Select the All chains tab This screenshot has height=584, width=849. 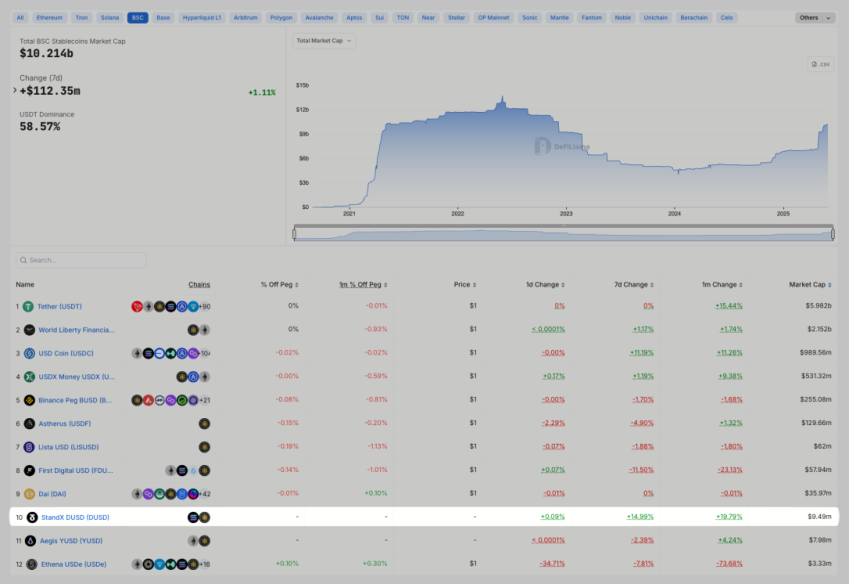coord(20,18)
